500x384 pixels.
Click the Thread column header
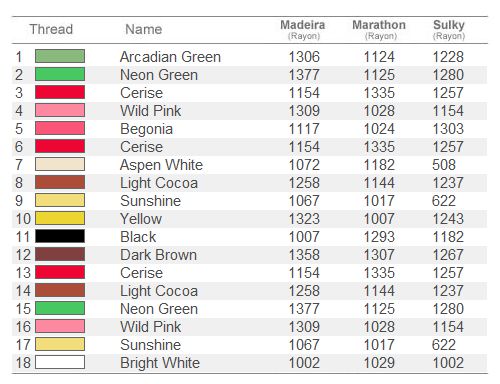[x=51, y=29]
